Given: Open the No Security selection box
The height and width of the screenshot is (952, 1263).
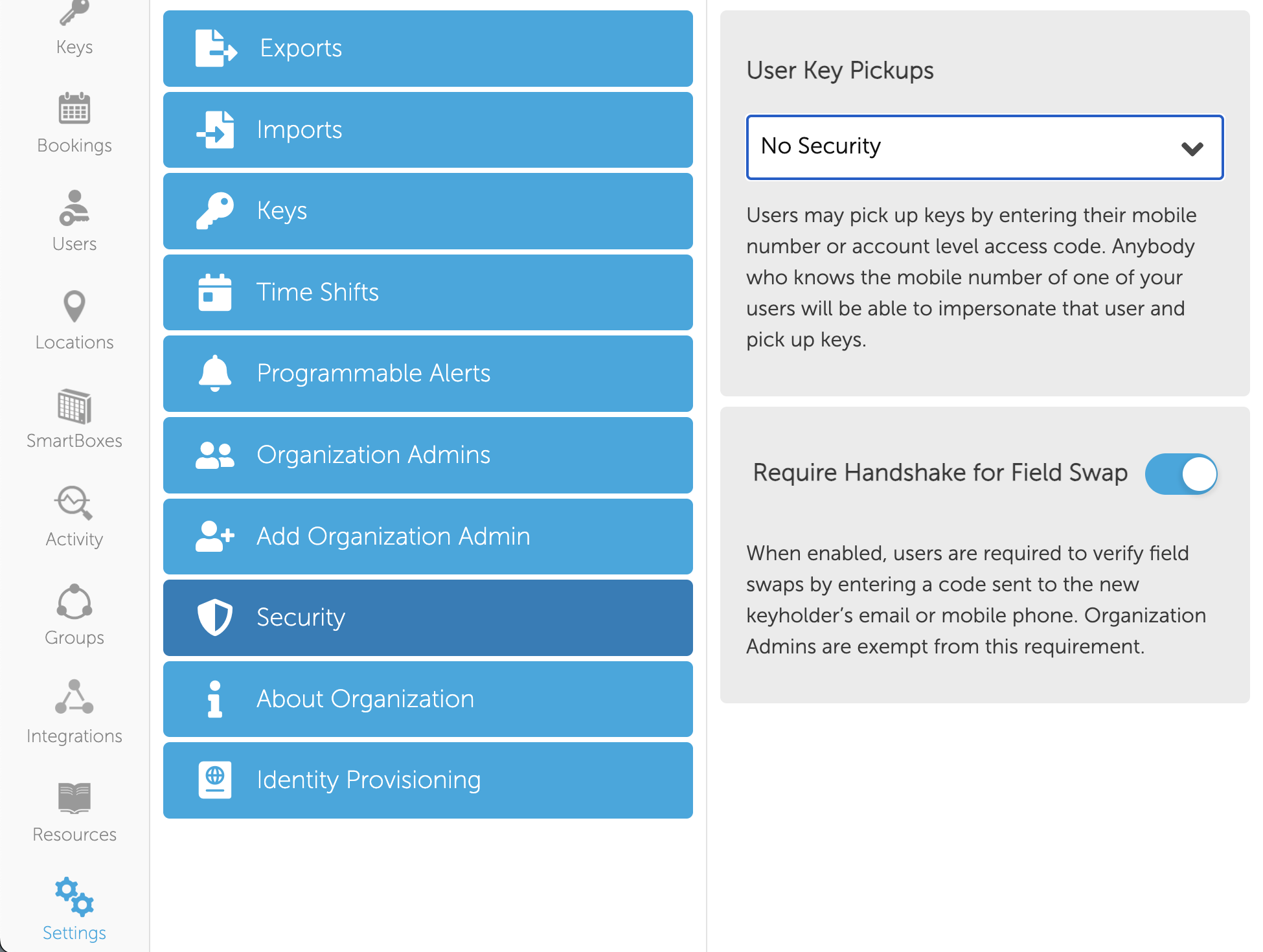Looking at the screenshot, I should [984, 147].
